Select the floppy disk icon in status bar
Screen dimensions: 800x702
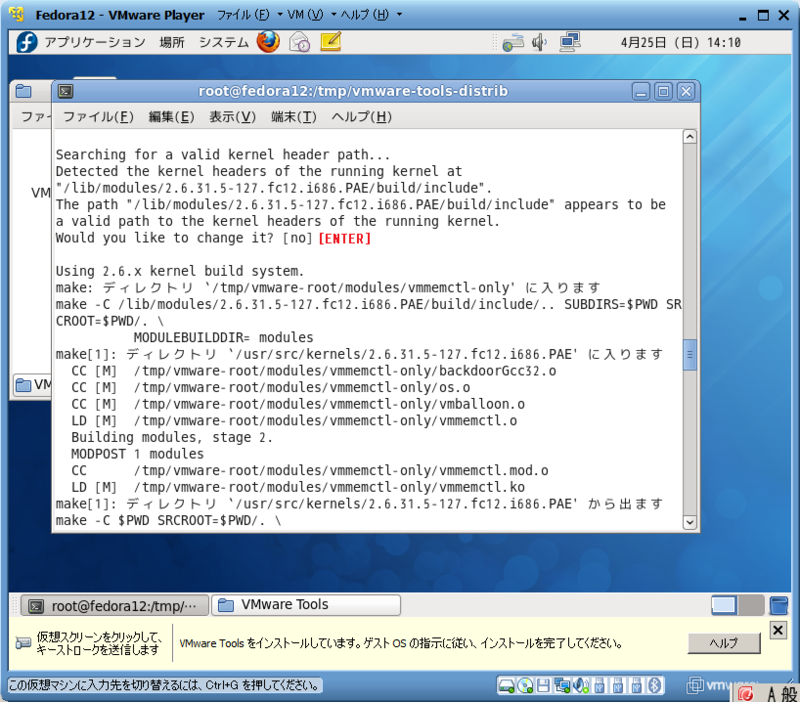[542, 687]
